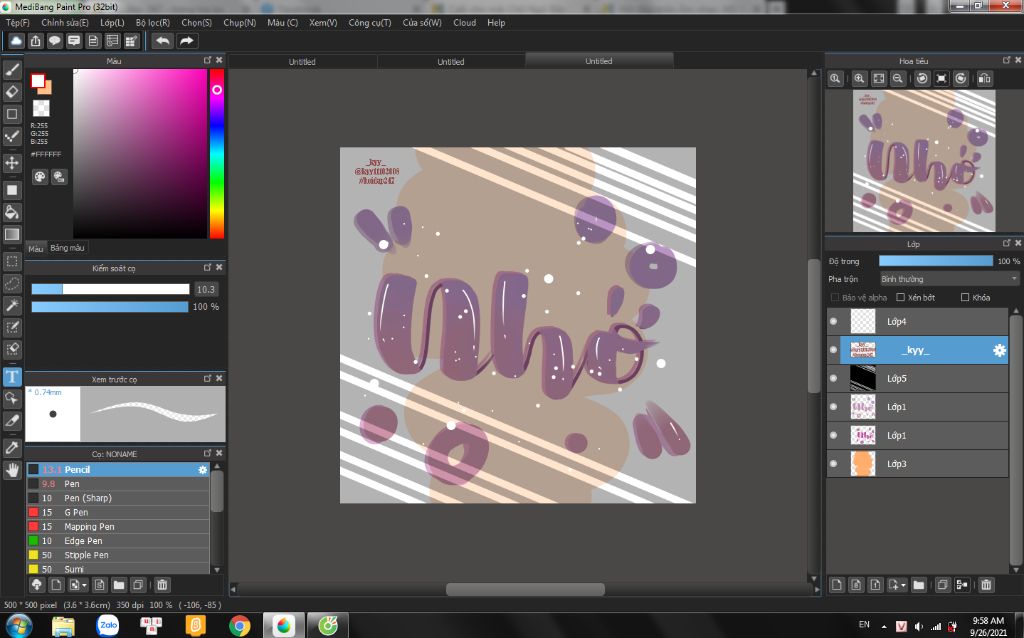
Task: Toggle visibility of the _kyy_ layer
Action: pos(833,350)
